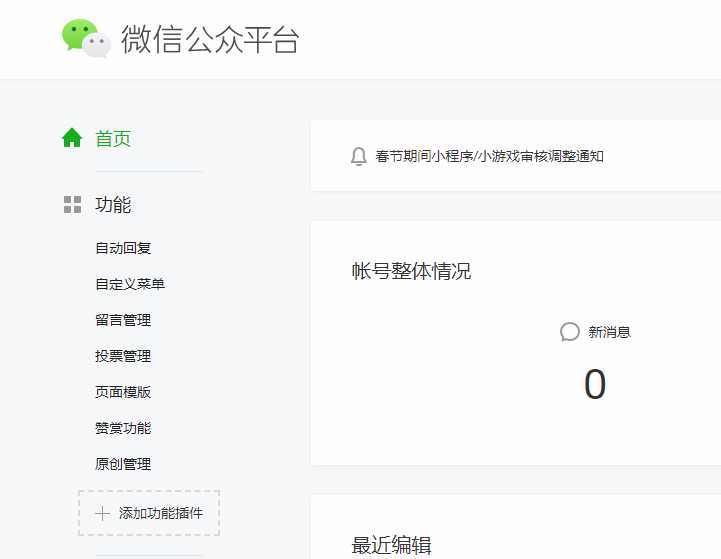Go to 投票管理
This screenshot has width=721, height=559.
click(123, 356)
